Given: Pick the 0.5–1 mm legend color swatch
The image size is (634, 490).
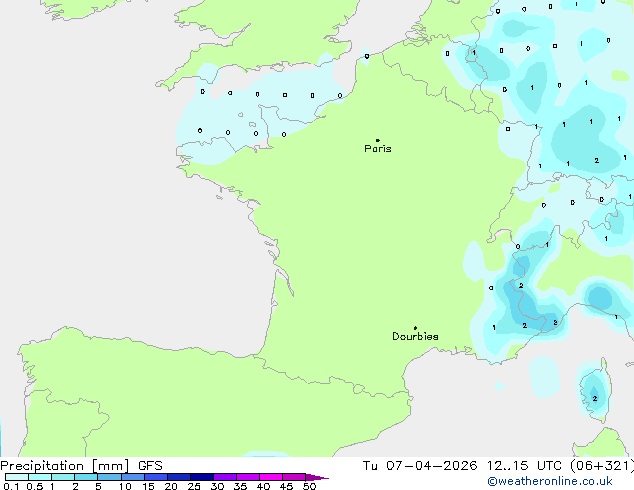Looking at the screenshot, I should 40,477.
